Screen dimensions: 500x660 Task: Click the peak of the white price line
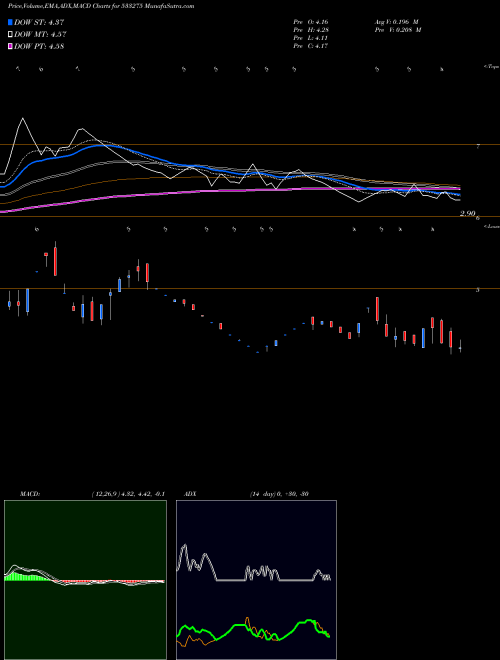click(22, 119)
